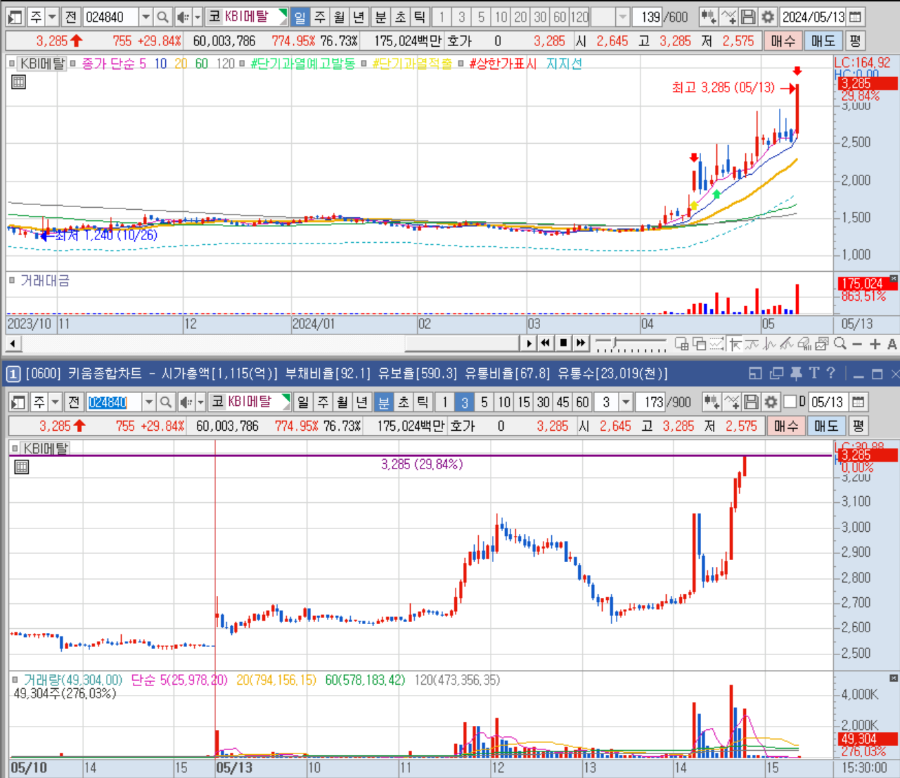
Task: Add candlestick comparison in lower chart
Action: pos(712,402)
